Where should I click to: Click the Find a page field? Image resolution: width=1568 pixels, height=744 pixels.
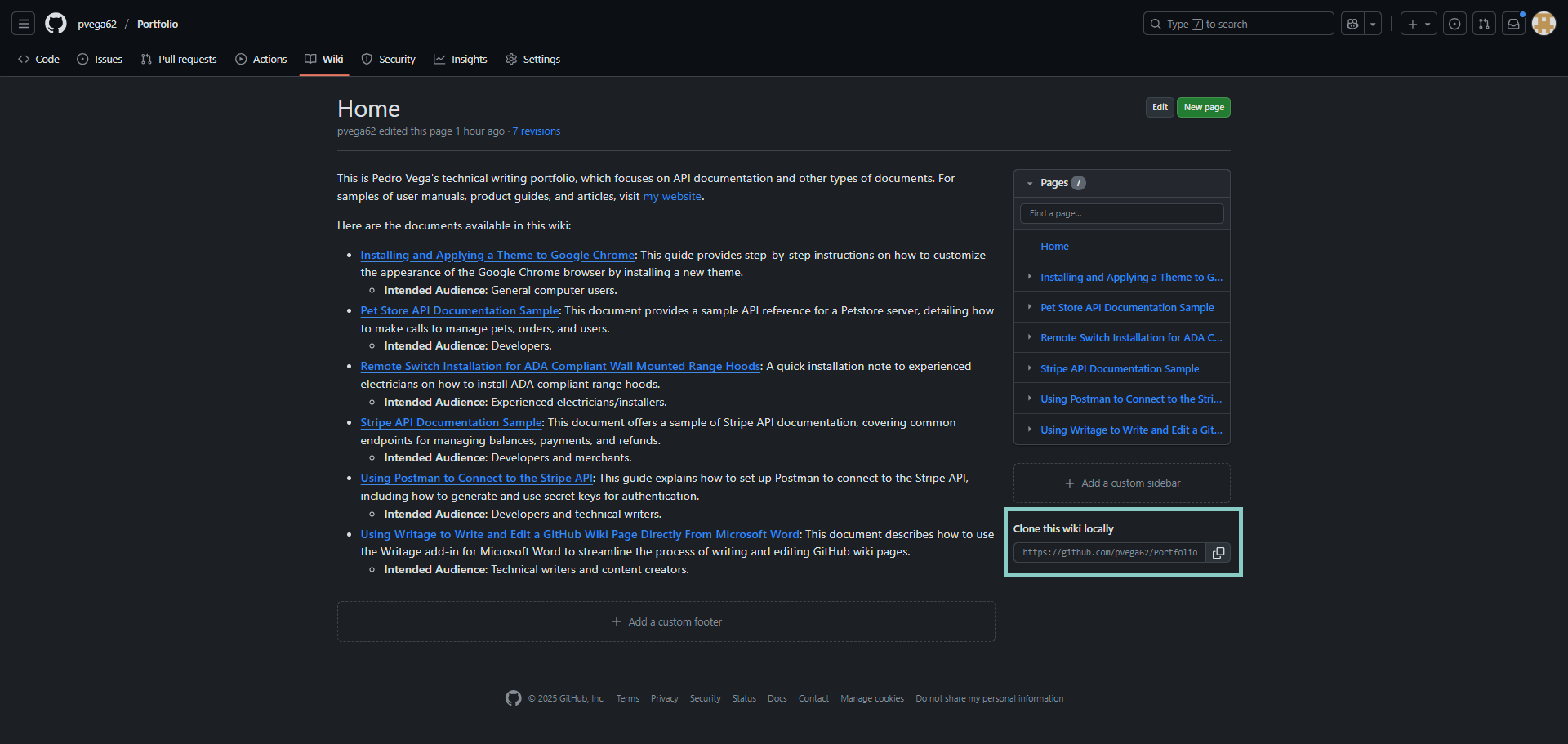(1121, 213)
